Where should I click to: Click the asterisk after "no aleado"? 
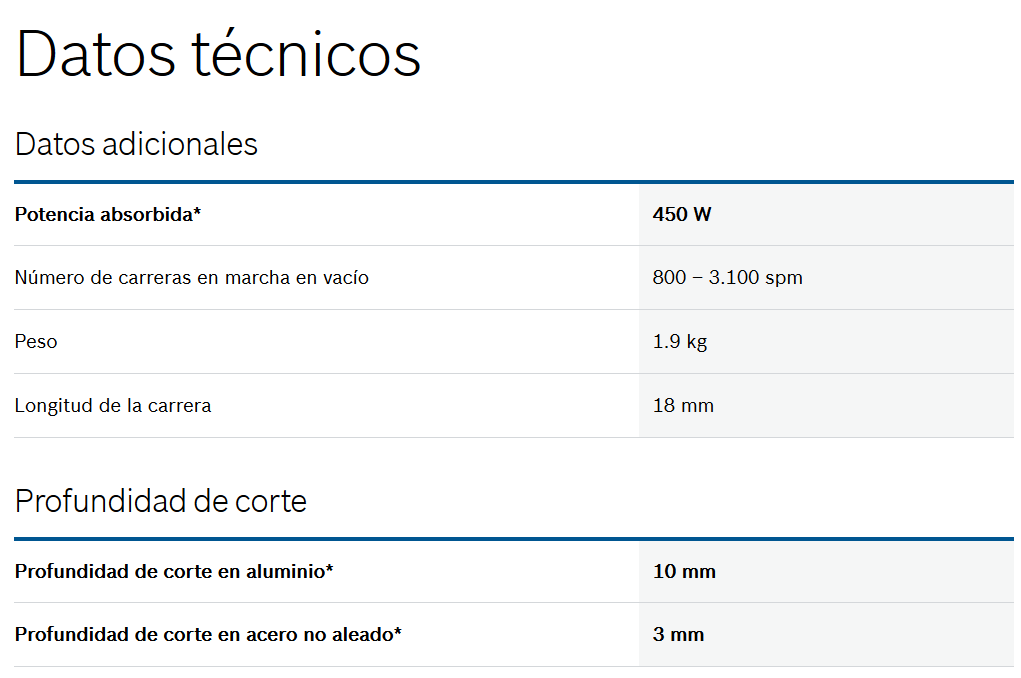click(398, 633)
